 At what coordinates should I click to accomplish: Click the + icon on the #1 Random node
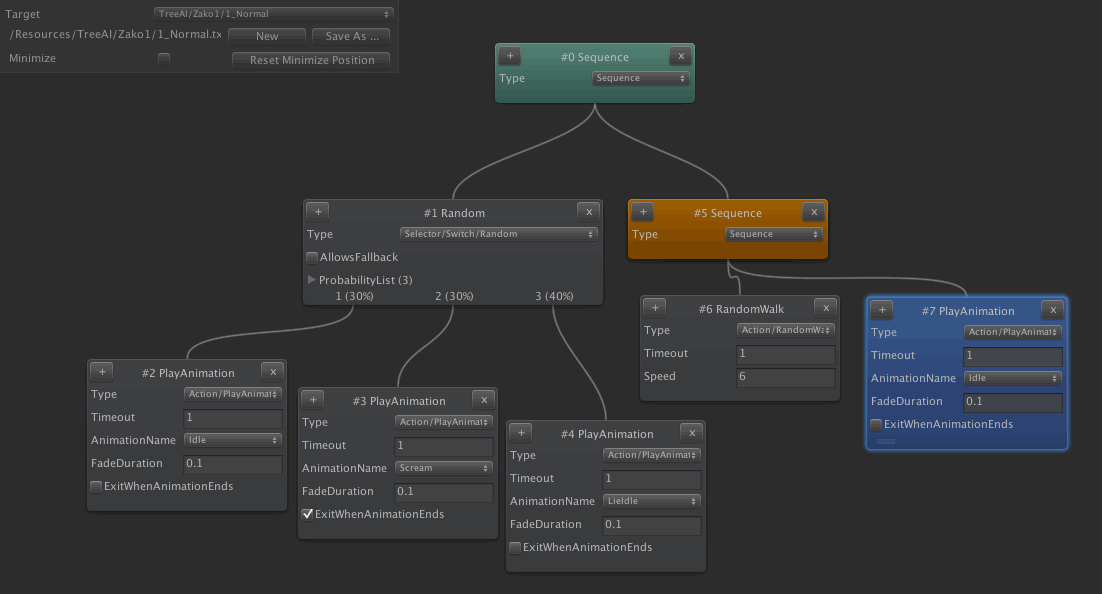[317, 211]
